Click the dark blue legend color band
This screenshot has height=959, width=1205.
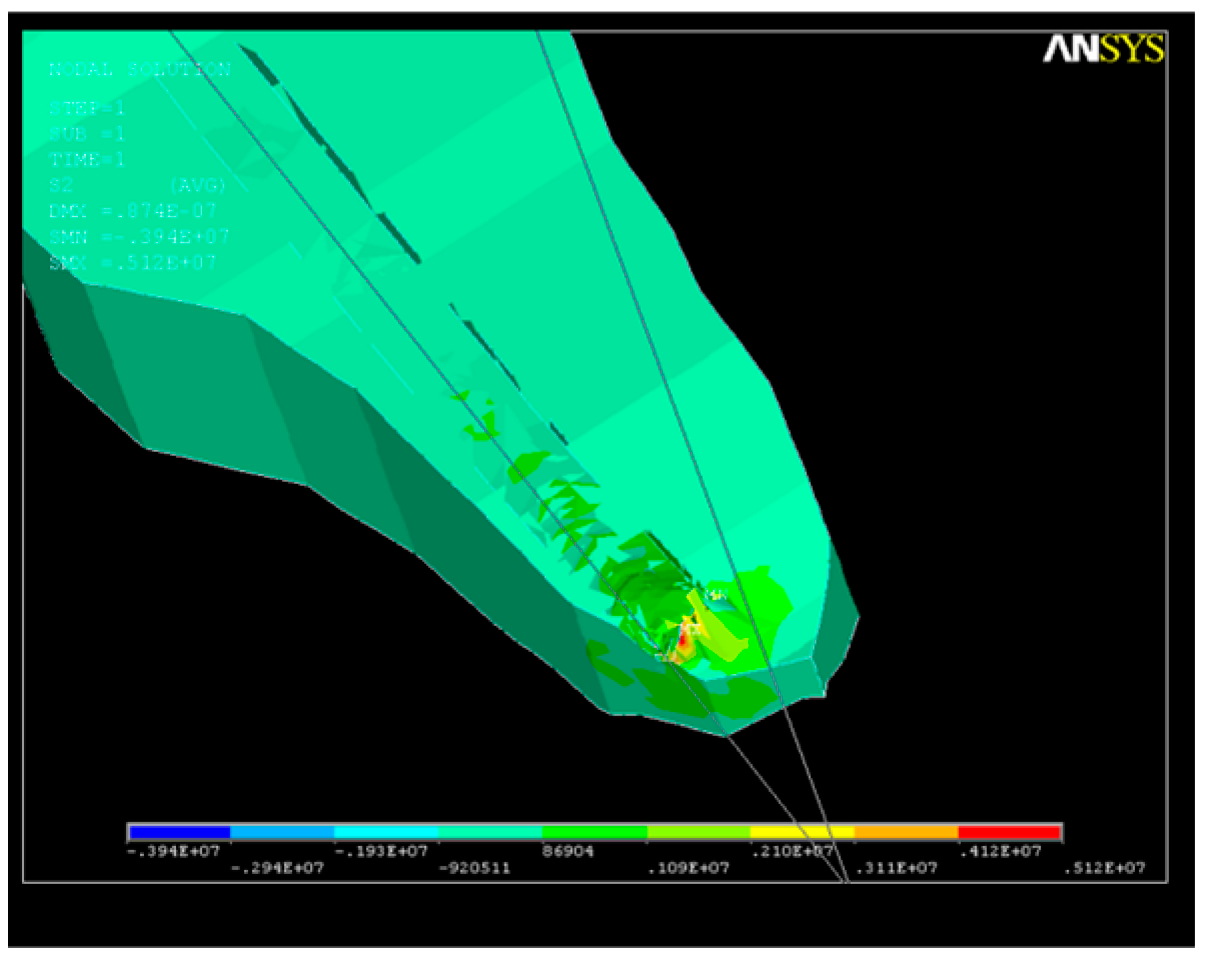(180, 832)
